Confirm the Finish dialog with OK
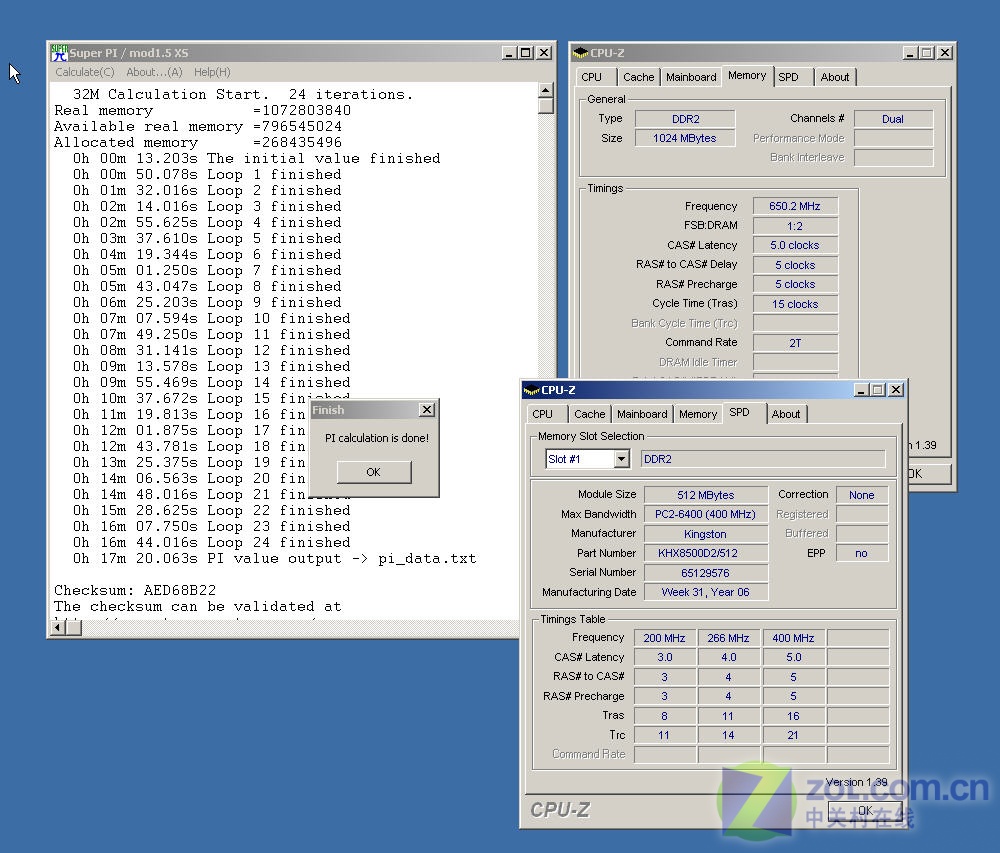 coord(374,472)
